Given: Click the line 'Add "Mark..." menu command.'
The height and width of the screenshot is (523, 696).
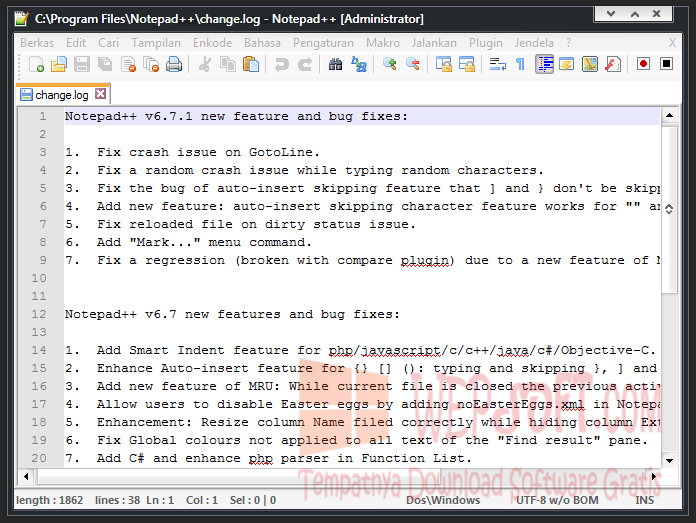Looking at the screenshot, I should coord(204,242).
